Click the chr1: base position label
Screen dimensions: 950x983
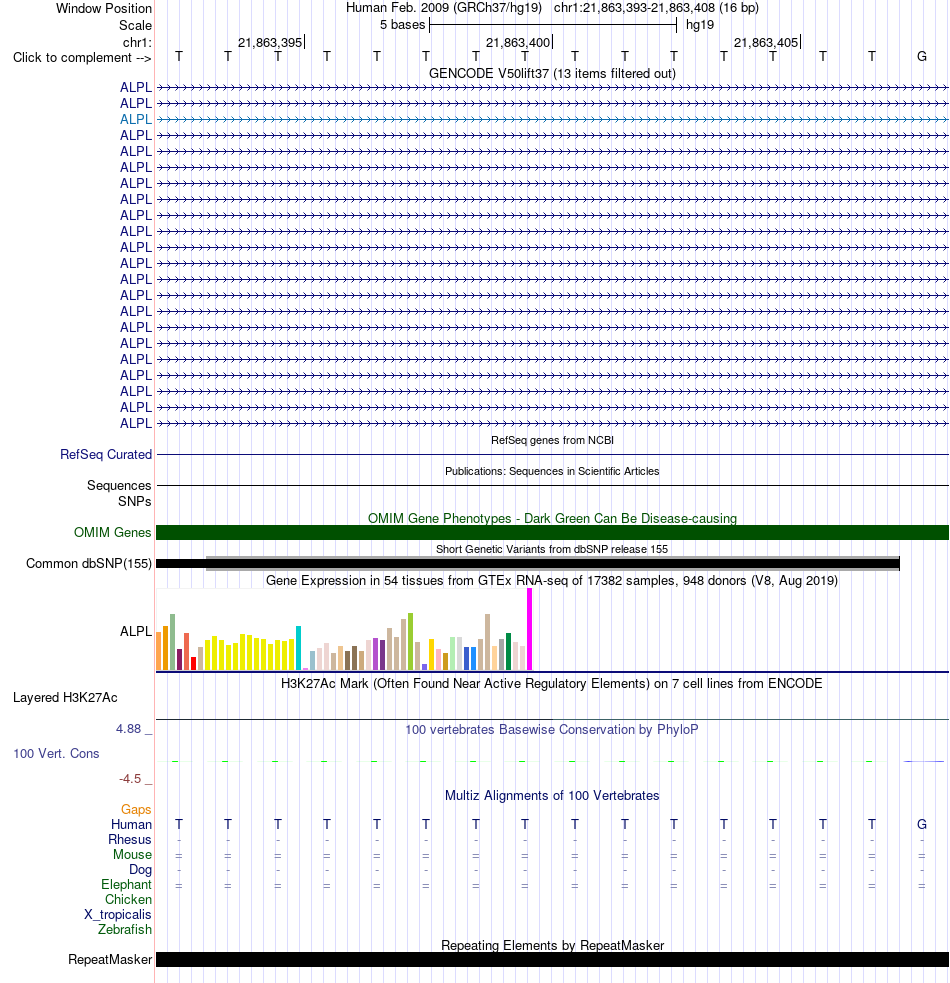point(137,43)
